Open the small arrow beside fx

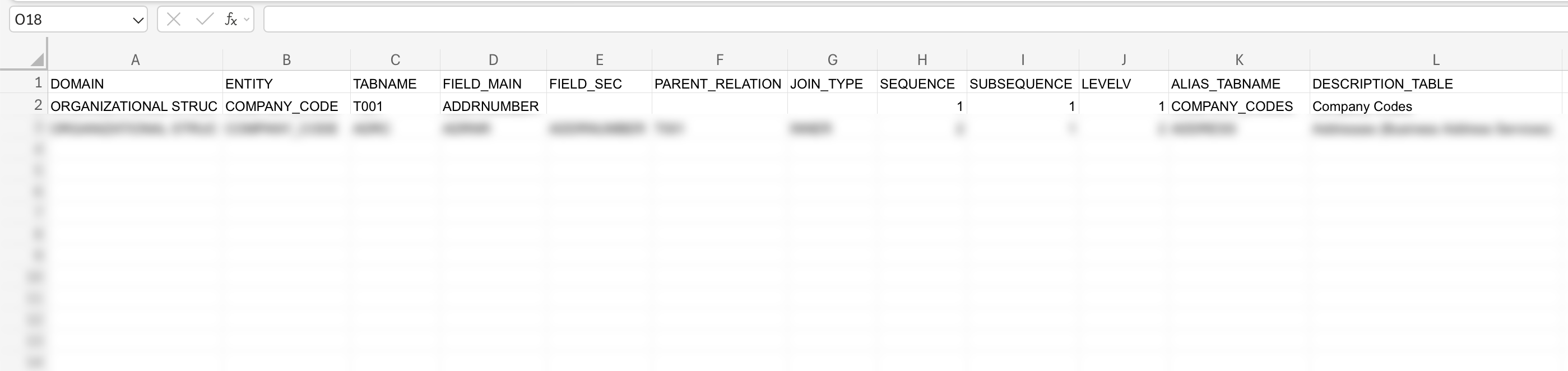pyautogui.click(x=247, y=20)
